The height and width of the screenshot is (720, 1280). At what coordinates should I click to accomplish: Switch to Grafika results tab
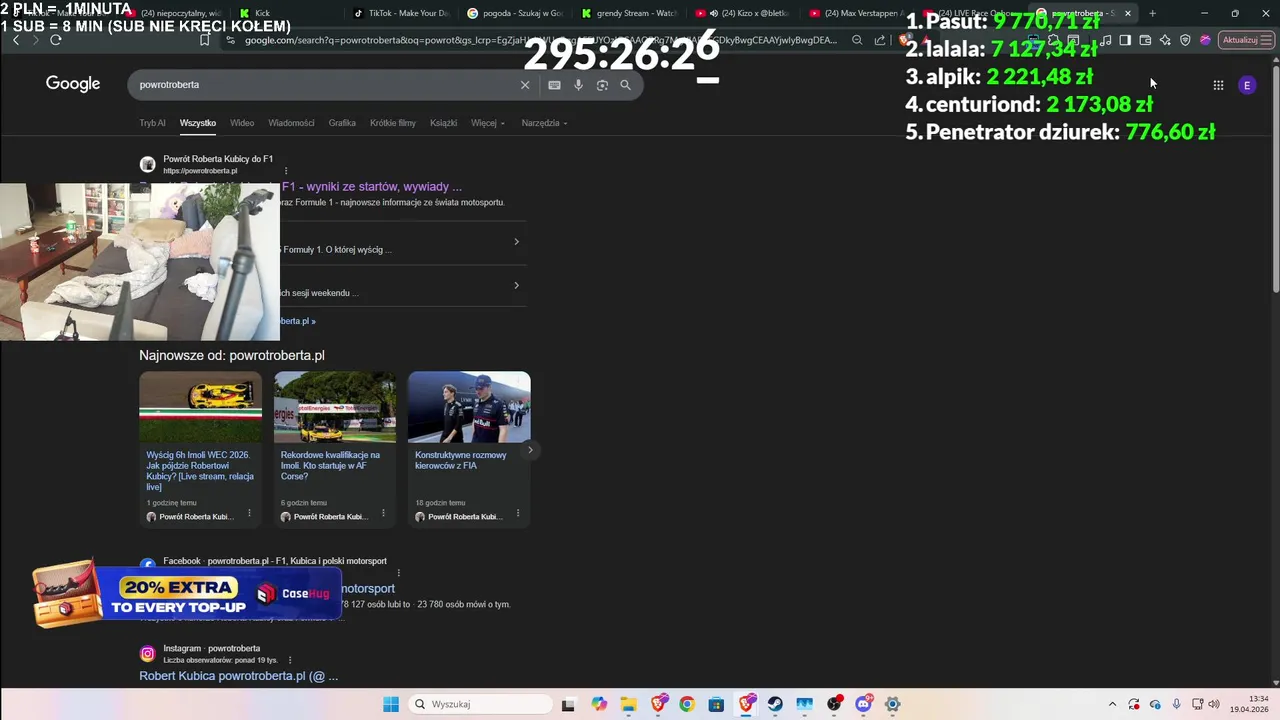(342, 123)
